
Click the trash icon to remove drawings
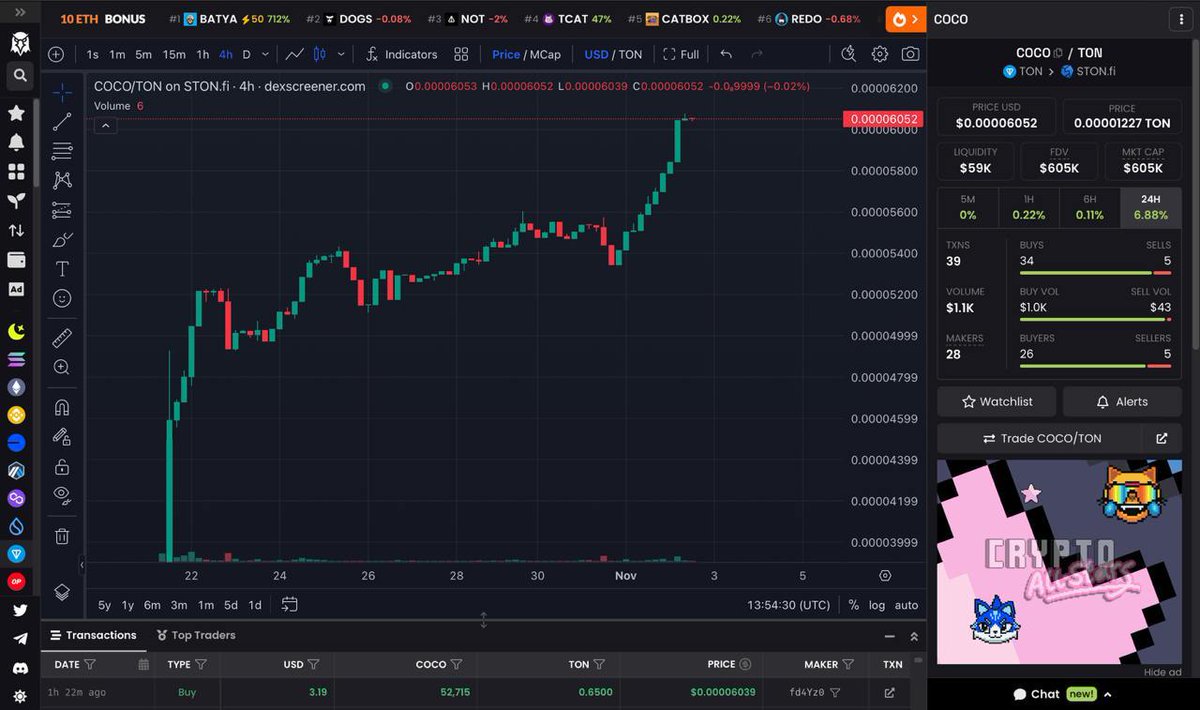point(62,536)
